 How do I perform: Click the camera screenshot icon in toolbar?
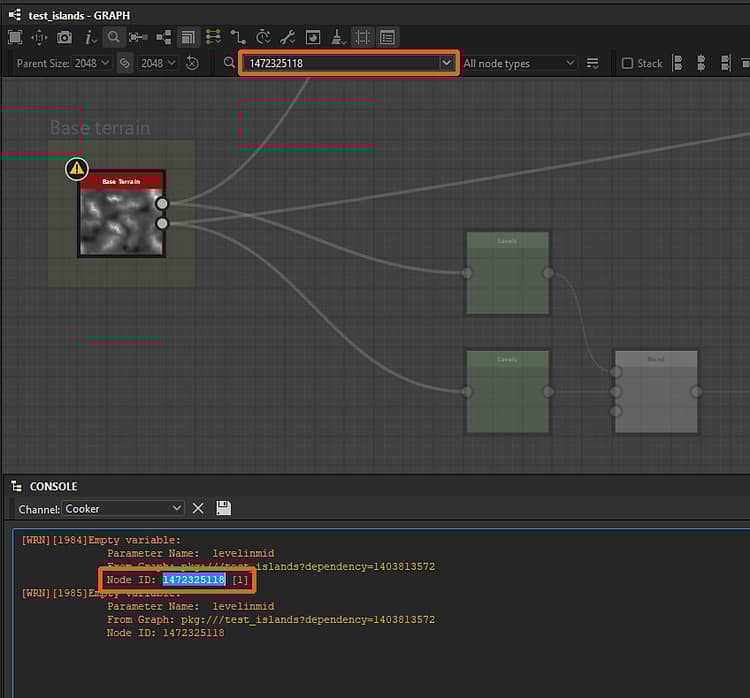click(64, 37)
